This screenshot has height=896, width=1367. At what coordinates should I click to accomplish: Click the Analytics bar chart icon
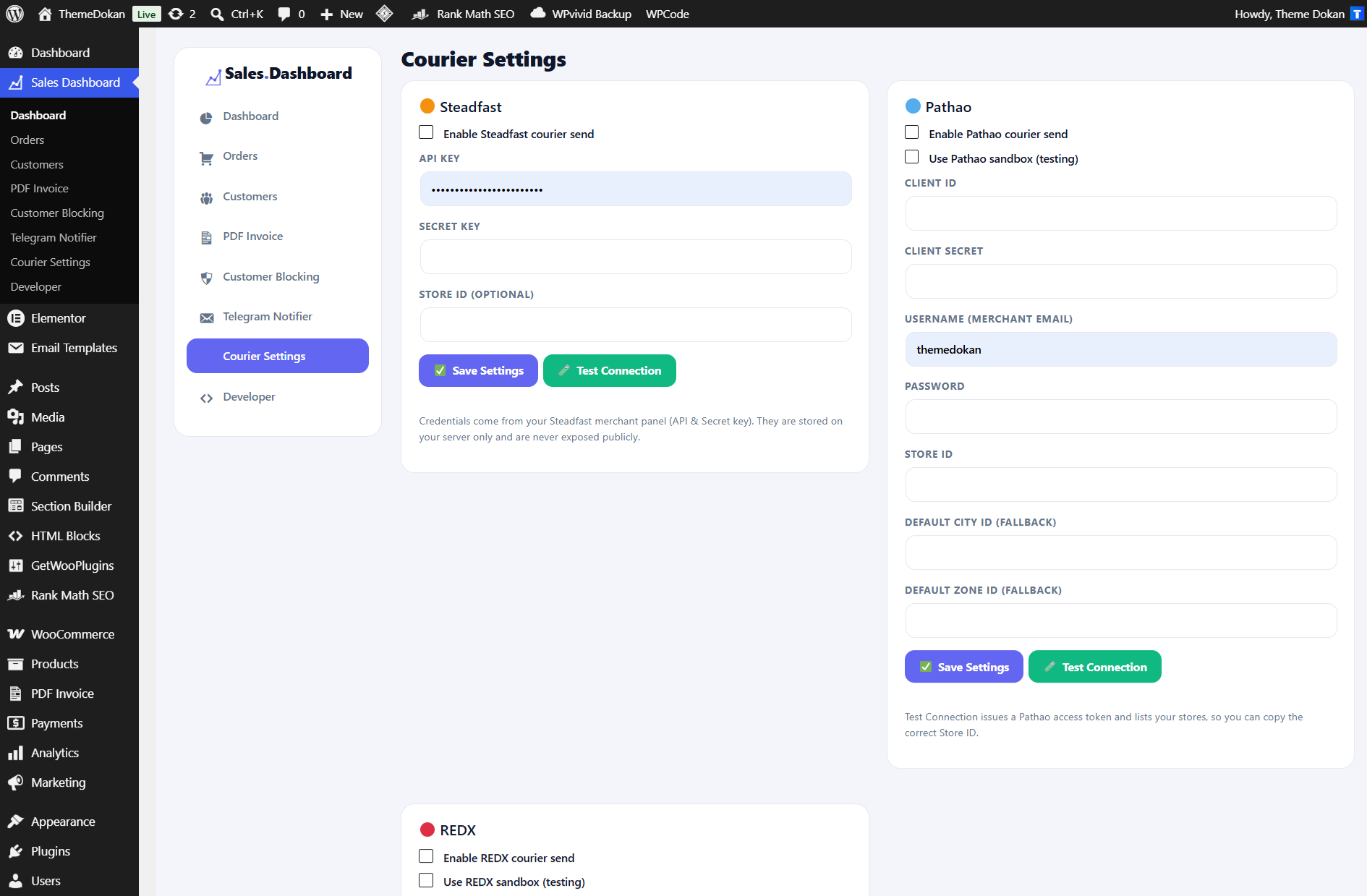pos(15,753)
